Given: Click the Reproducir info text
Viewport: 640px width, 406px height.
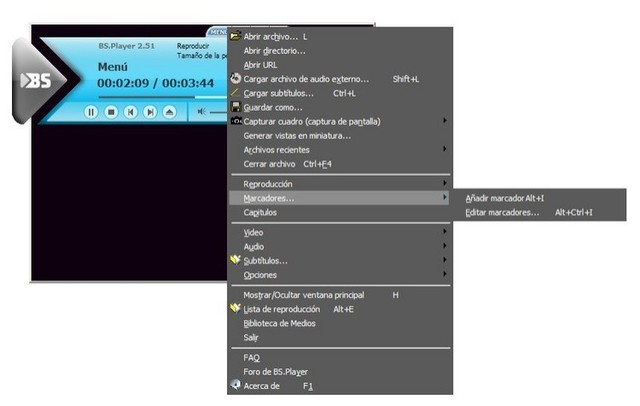Looking at the screenshot, I should pyautogui.click(x=193, y=46).
